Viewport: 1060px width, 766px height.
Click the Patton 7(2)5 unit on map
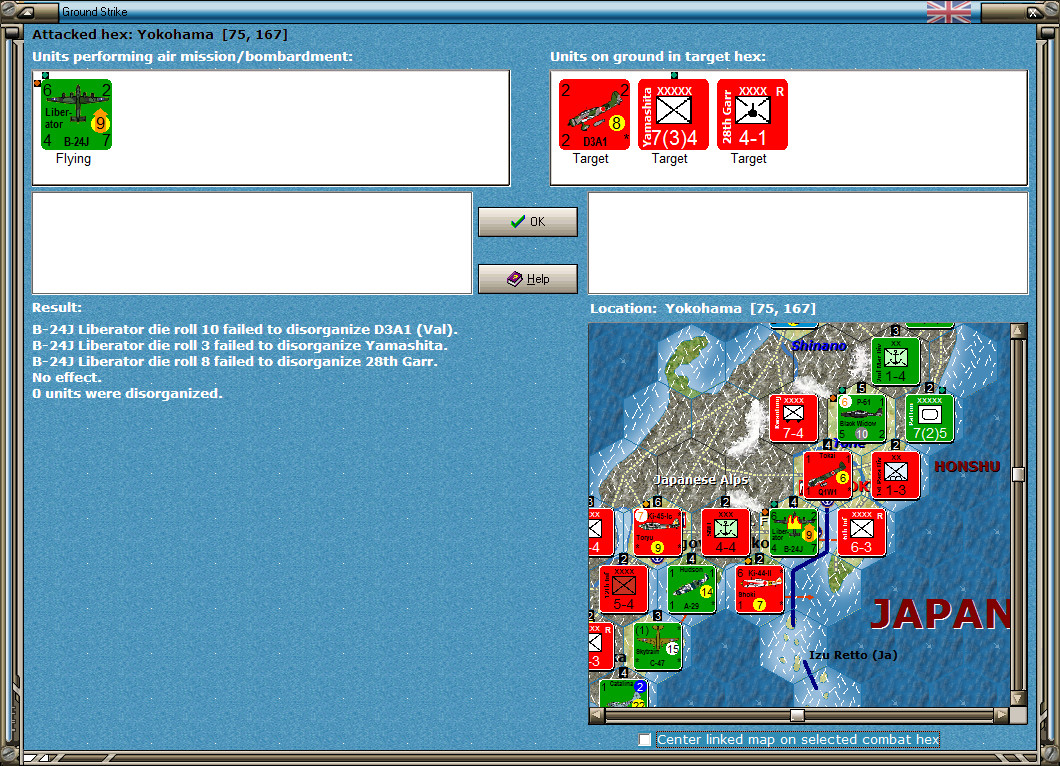click(929, 418)
